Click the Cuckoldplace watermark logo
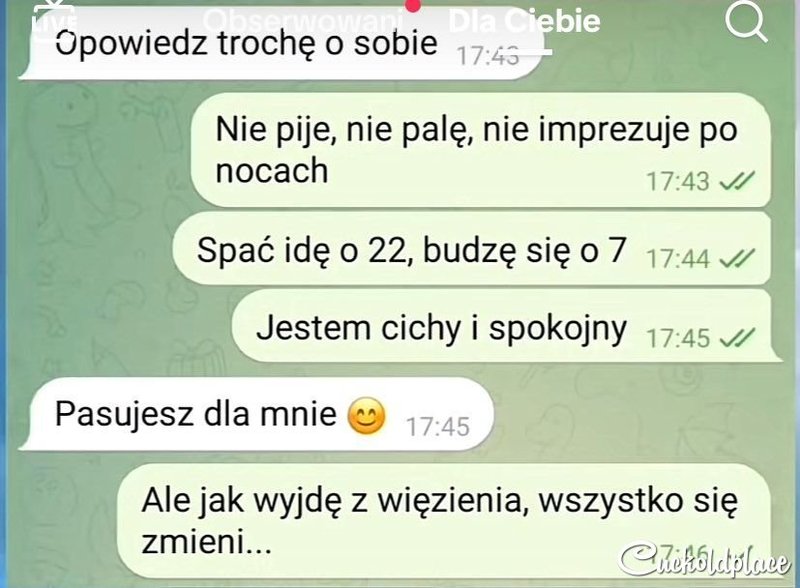 pos(705,559)
